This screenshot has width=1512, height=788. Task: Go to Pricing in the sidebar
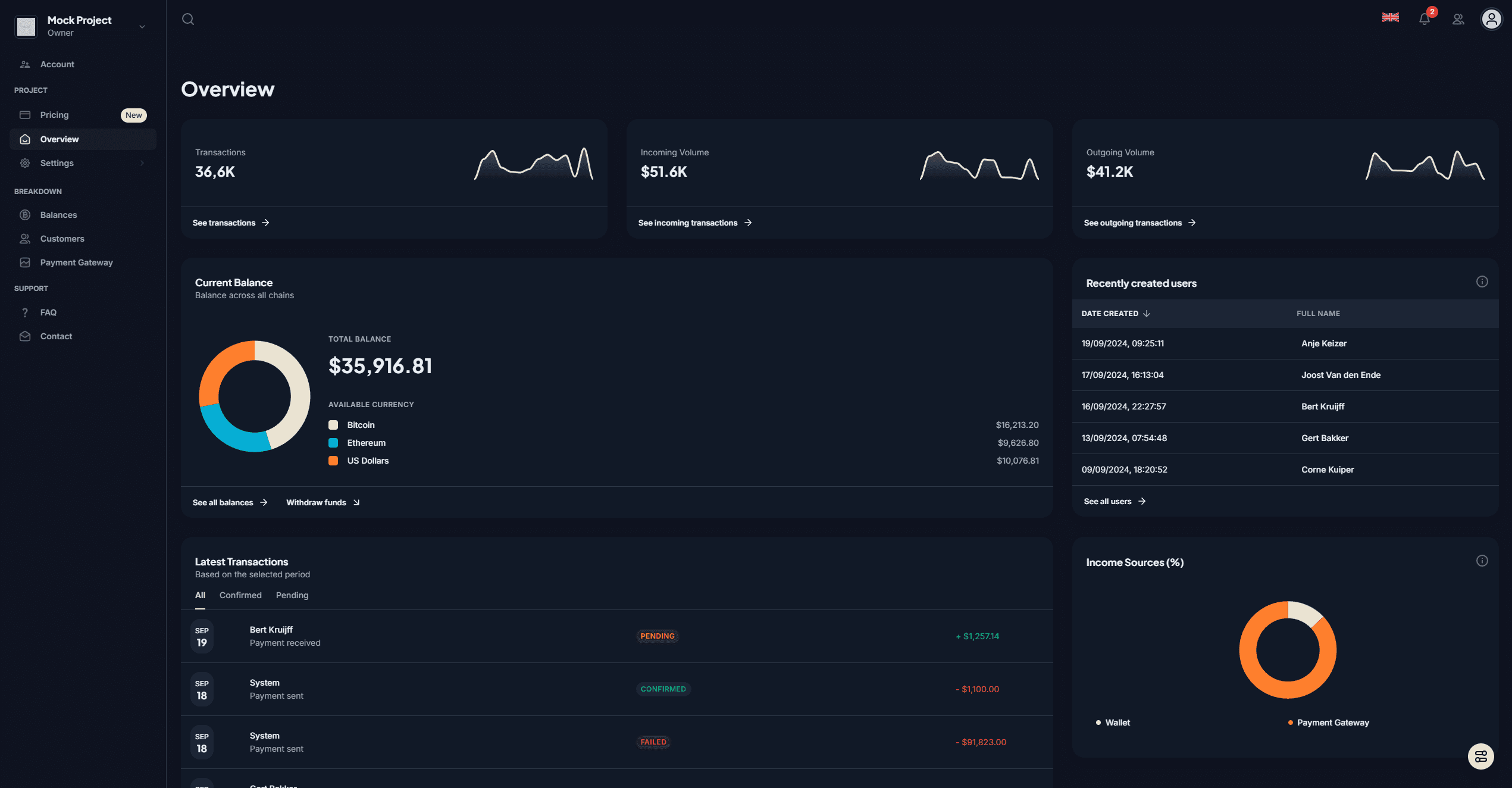pyautogui.click(x=83, y=115)
